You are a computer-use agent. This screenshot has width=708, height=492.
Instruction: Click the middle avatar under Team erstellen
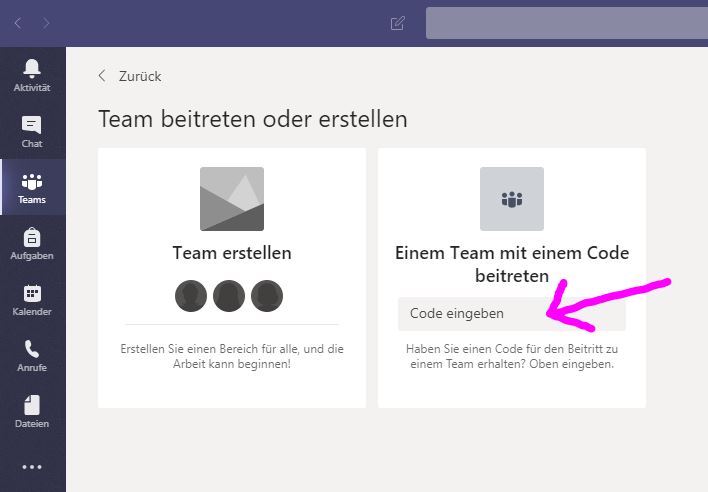(229, 296)
